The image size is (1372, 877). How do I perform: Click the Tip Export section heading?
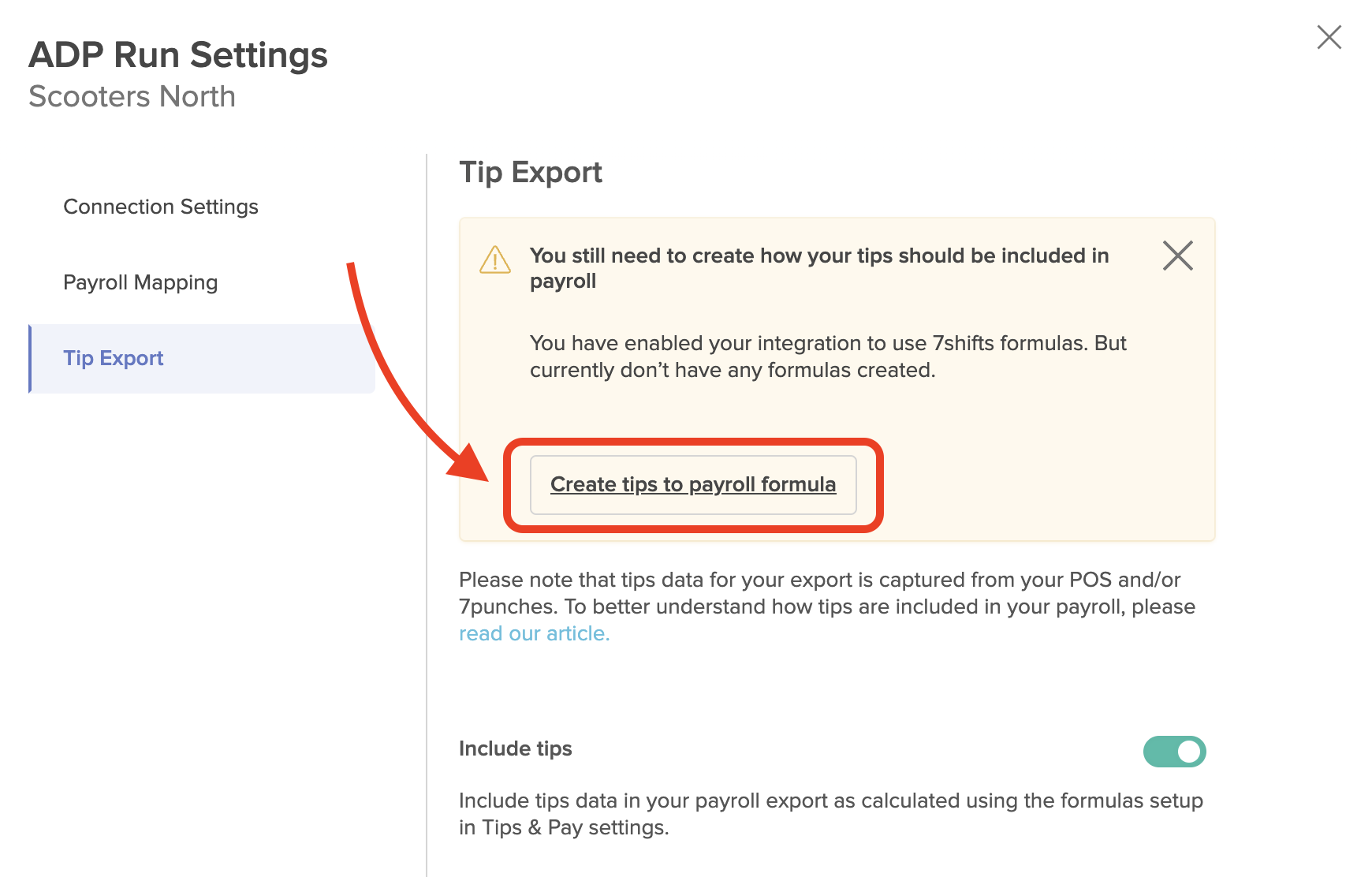[x=531, y=172]
